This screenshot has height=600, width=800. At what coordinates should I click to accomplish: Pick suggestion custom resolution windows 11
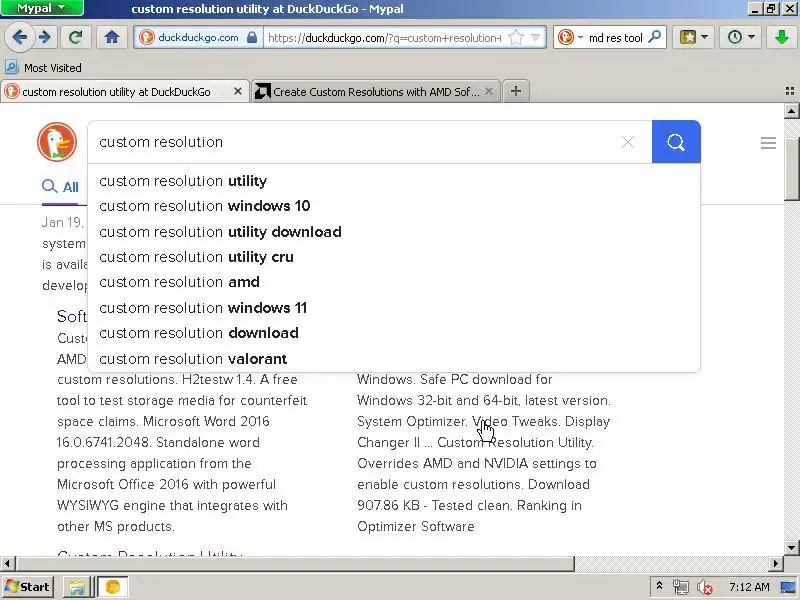(394, 308)
